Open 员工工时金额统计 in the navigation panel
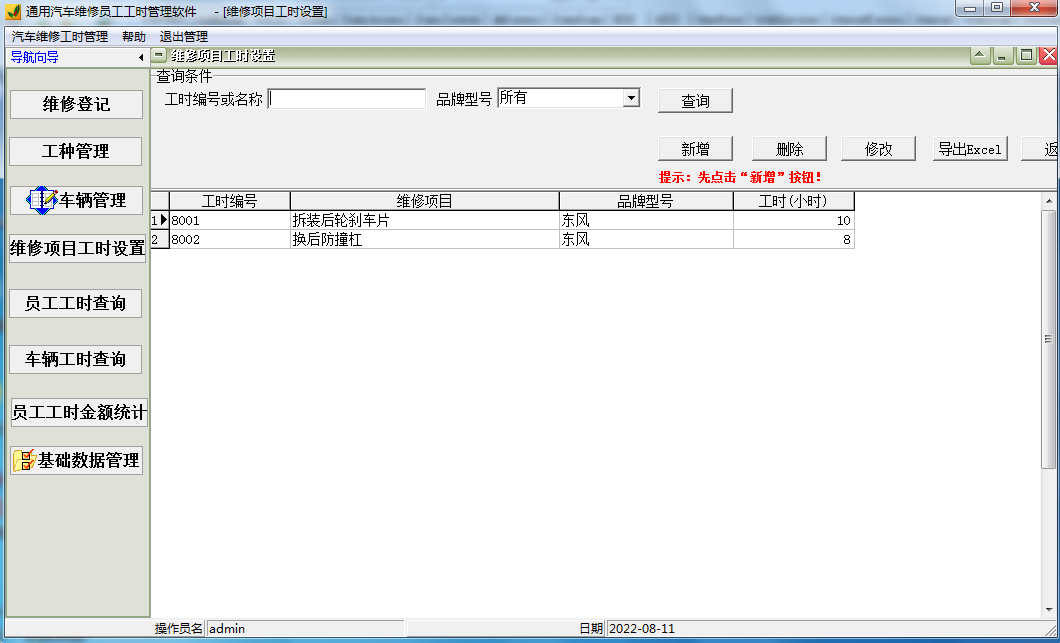This screenshot has width=1060, height=643. pyautogui.click(x=79, y=412)
